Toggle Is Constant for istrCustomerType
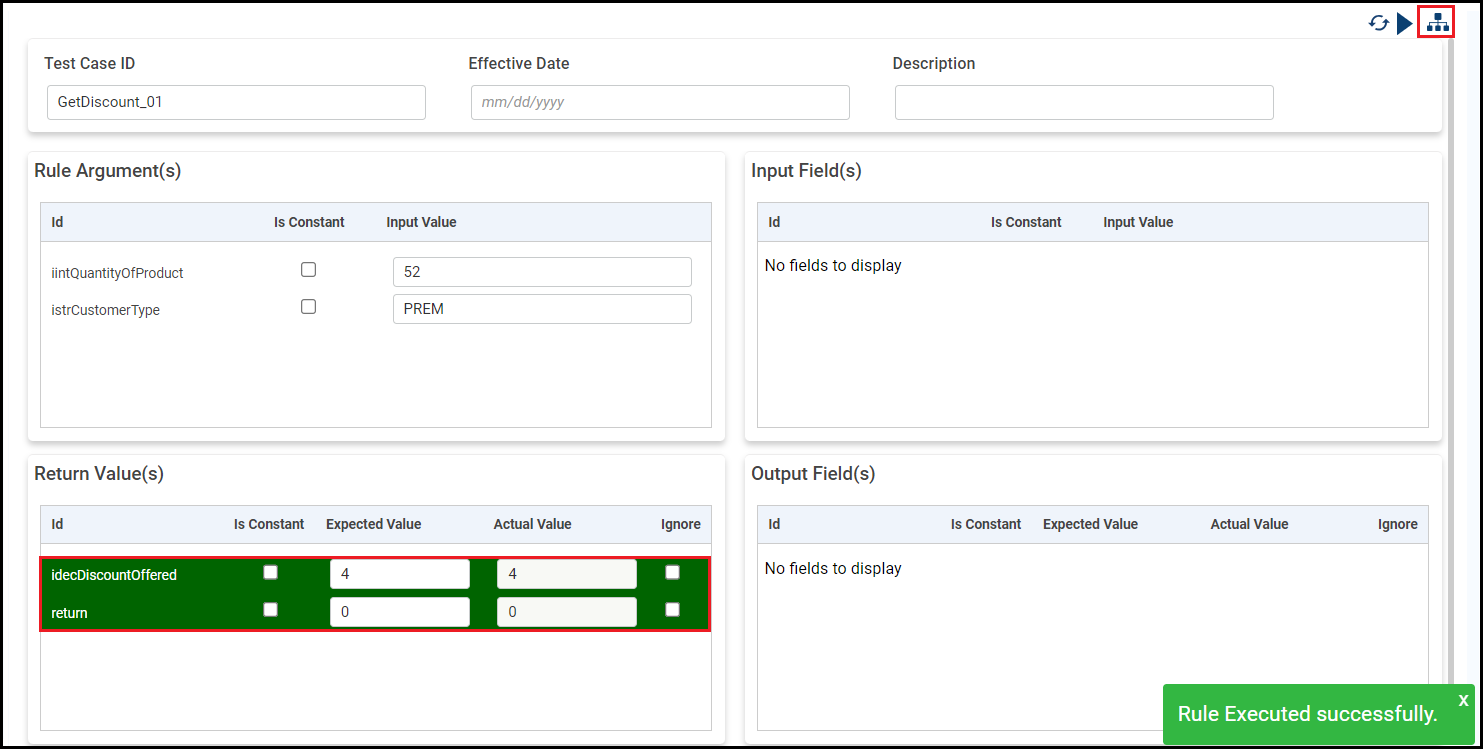This screenshot has height=749, width=1483. 308,307
